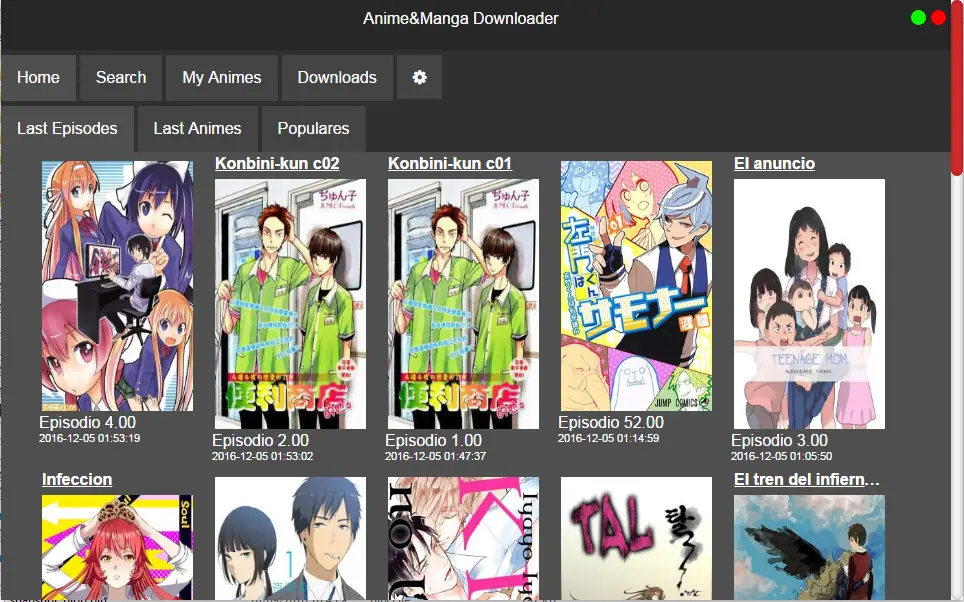Viewport: 964px width, 602px height.
Task: Open the settings gear icon
Action: 419,77
